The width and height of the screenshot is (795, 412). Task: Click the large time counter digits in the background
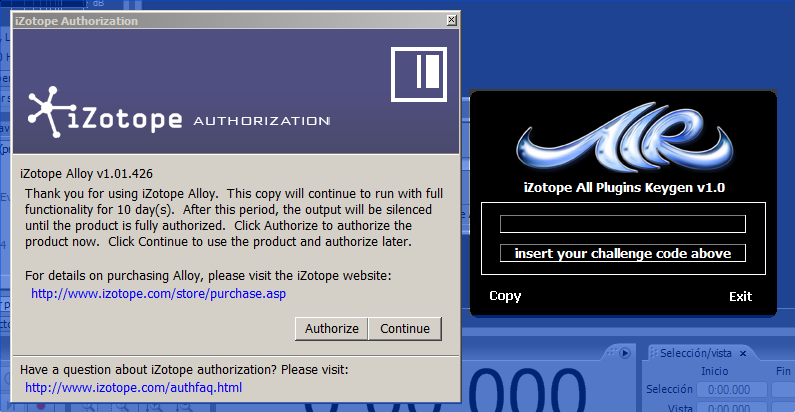[527, 390]
